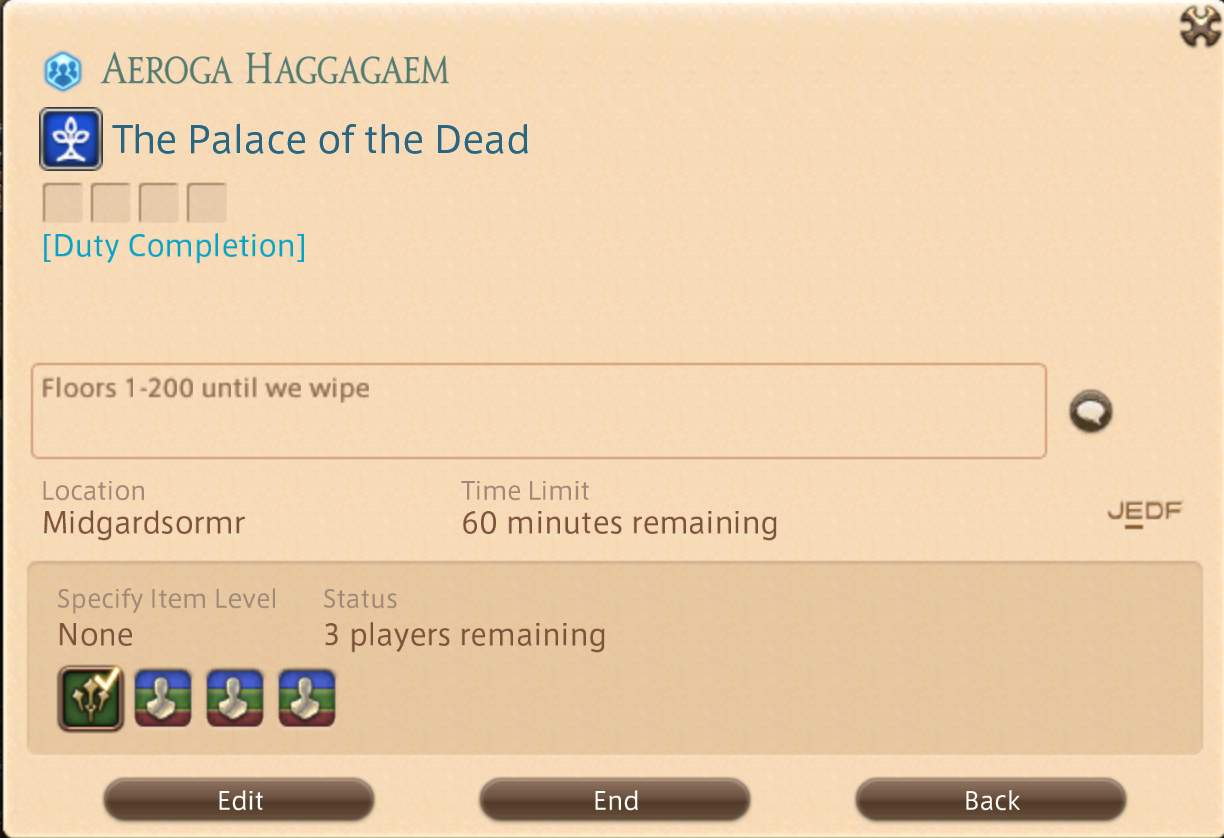Click the JEDF language indicator
Image resolution: width=1224 pixels, height=838 pixels.
tap(1145, 514)
